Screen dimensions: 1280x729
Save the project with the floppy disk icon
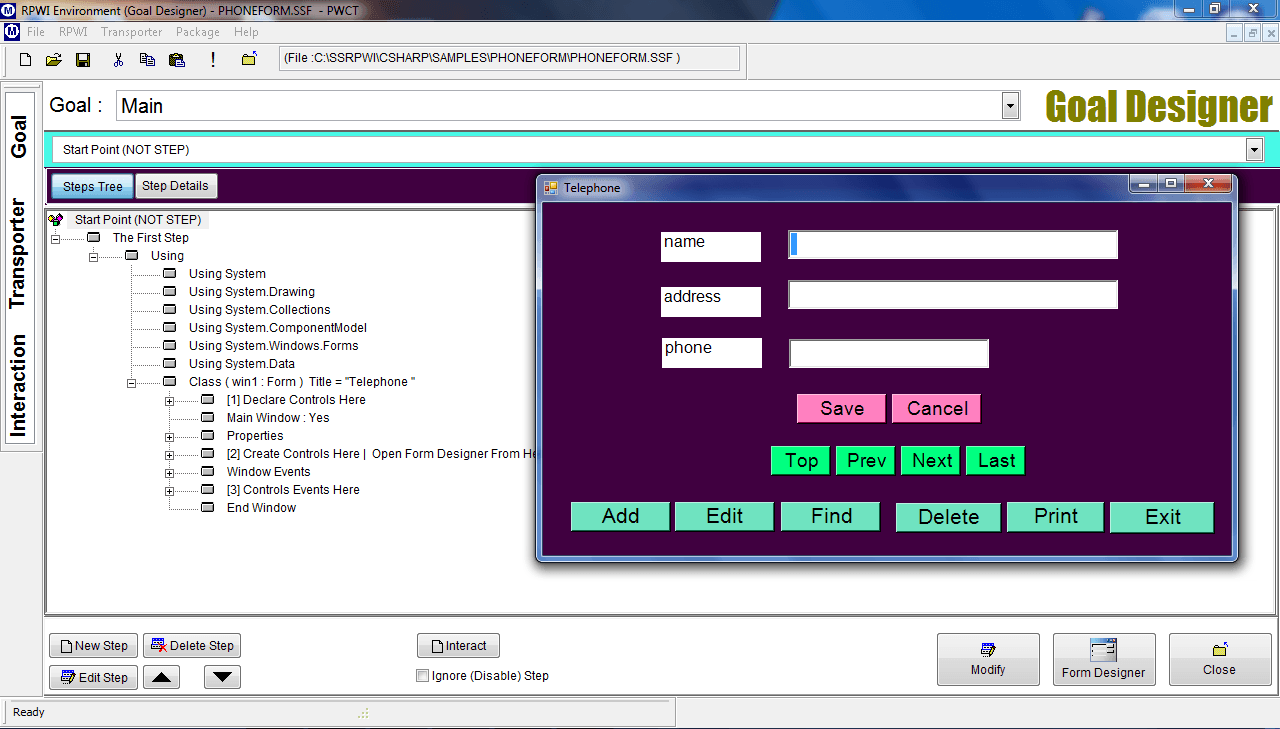coord(83,59)
